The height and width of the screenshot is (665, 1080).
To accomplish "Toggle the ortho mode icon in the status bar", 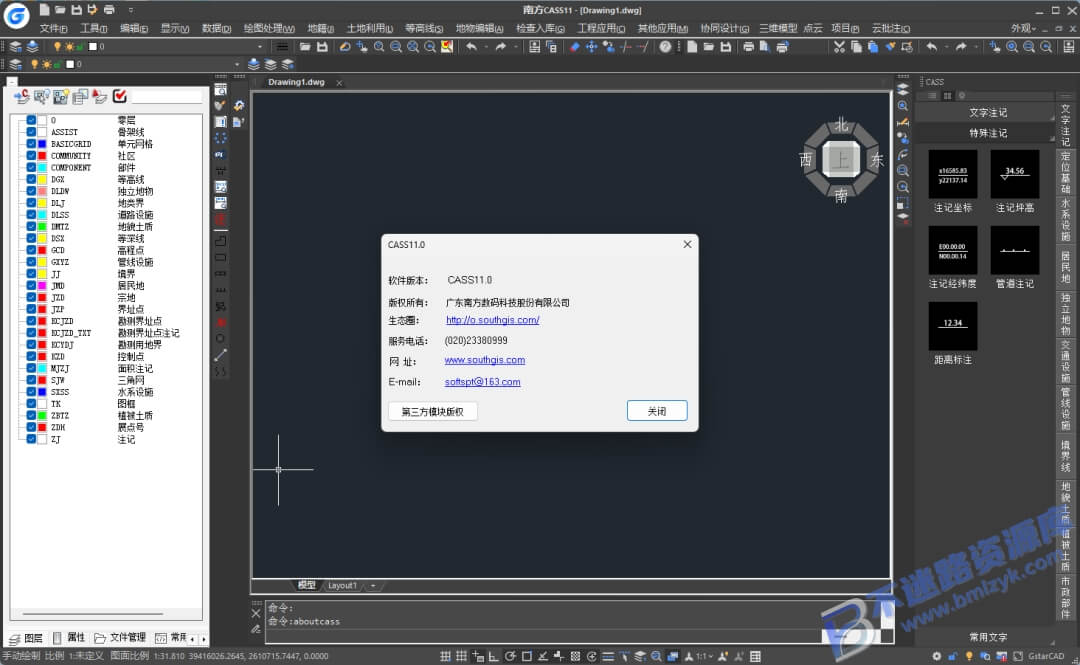I will [x=493, y=656].
